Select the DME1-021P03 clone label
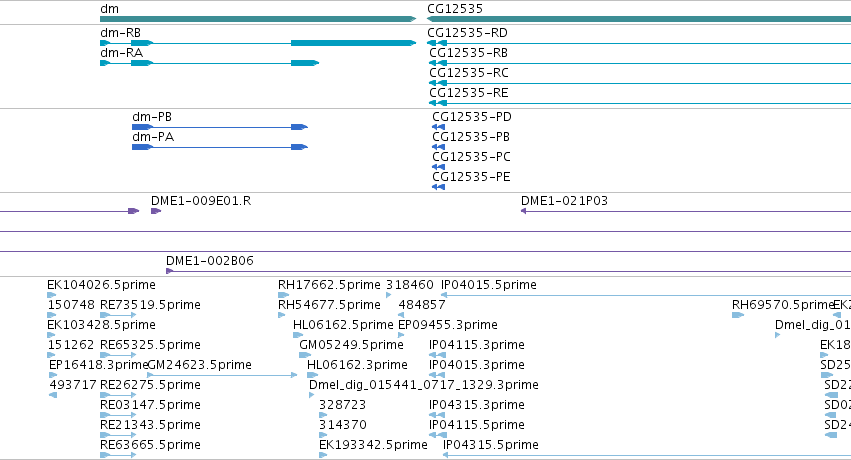851x460 pixels. pyautogui.click(x=564, y=201)
